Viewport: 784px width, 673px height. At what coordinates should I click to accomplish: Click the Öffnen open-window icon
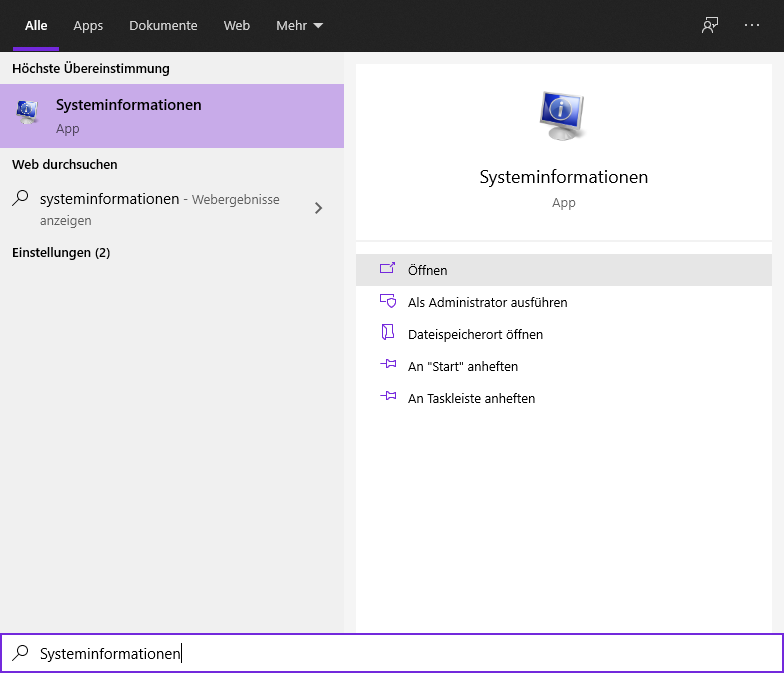388,269
